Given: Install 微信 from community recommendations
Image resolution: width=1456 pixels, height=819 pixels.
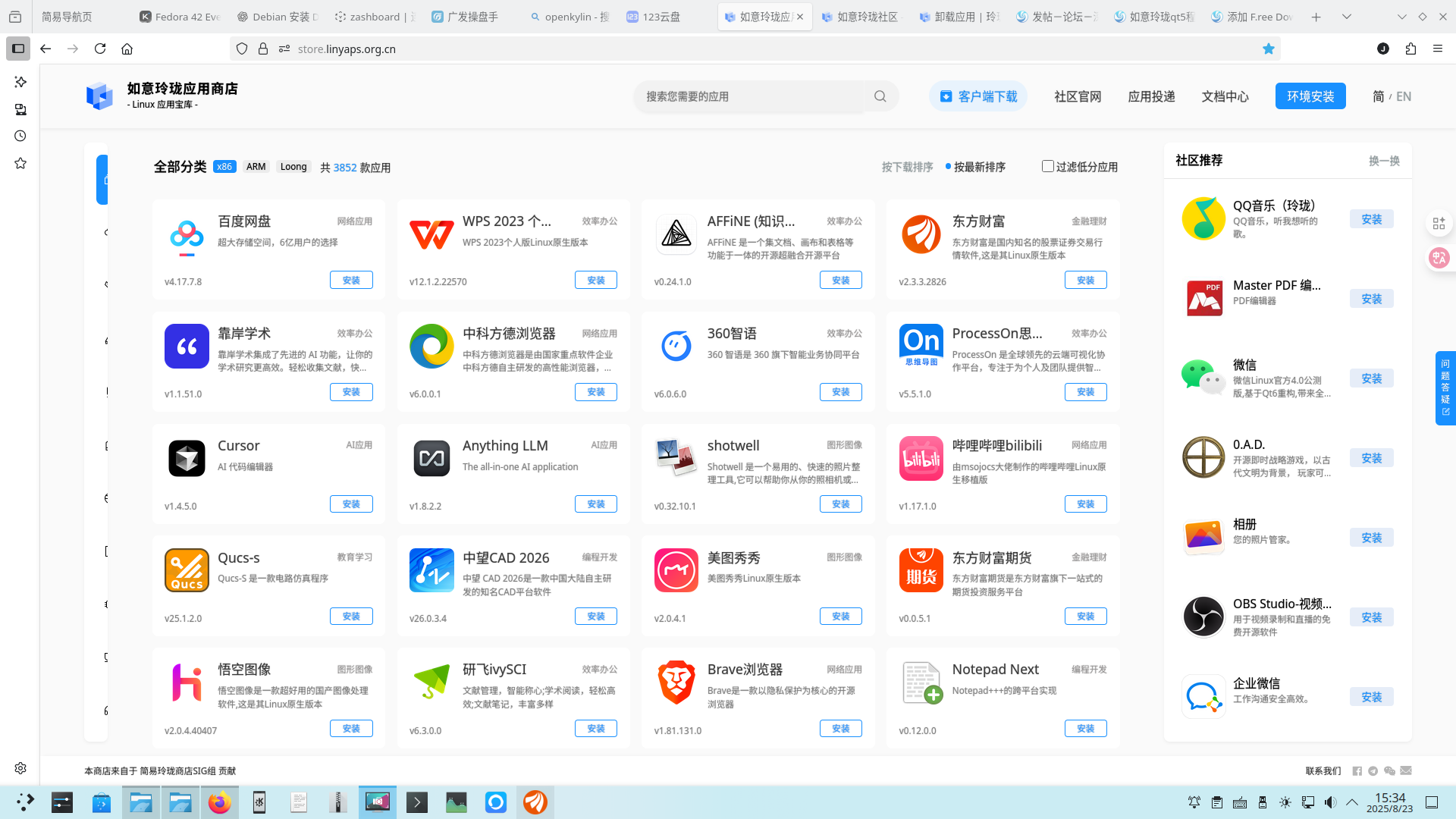Looking at the screenshot, I should pos(1371,378).
